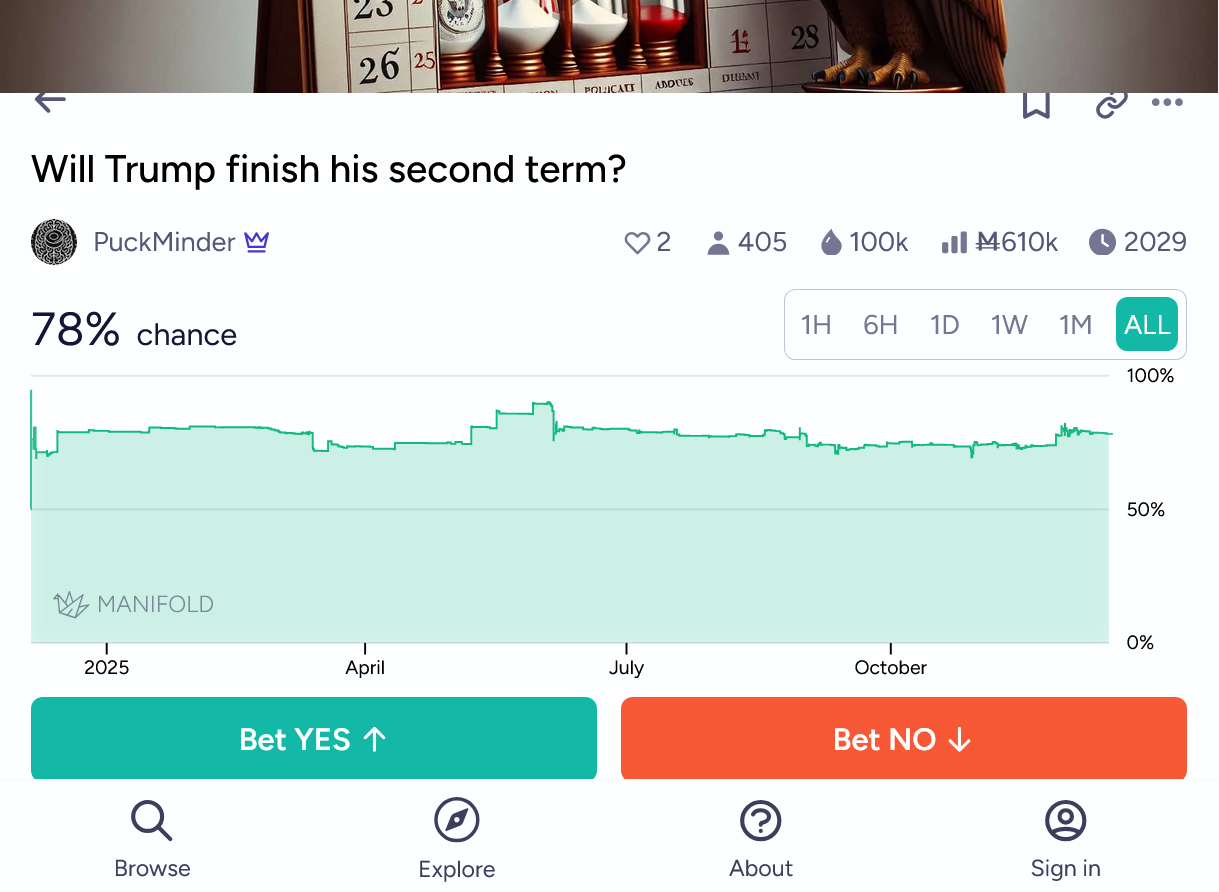
Task: Open the three-dot more options menu
Action: tap(1167, 103)
